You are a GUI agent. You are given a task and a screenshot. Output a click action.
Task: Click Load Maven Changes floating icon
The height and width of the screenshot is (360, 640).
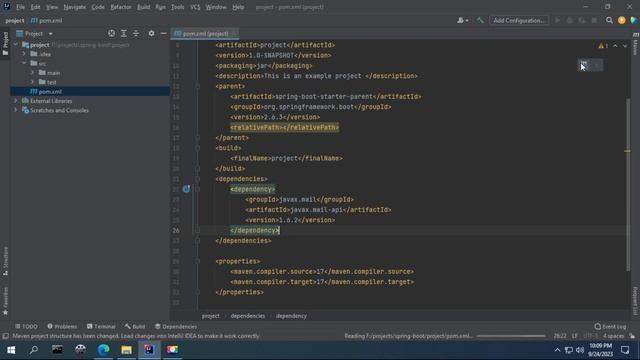point(584,65)
